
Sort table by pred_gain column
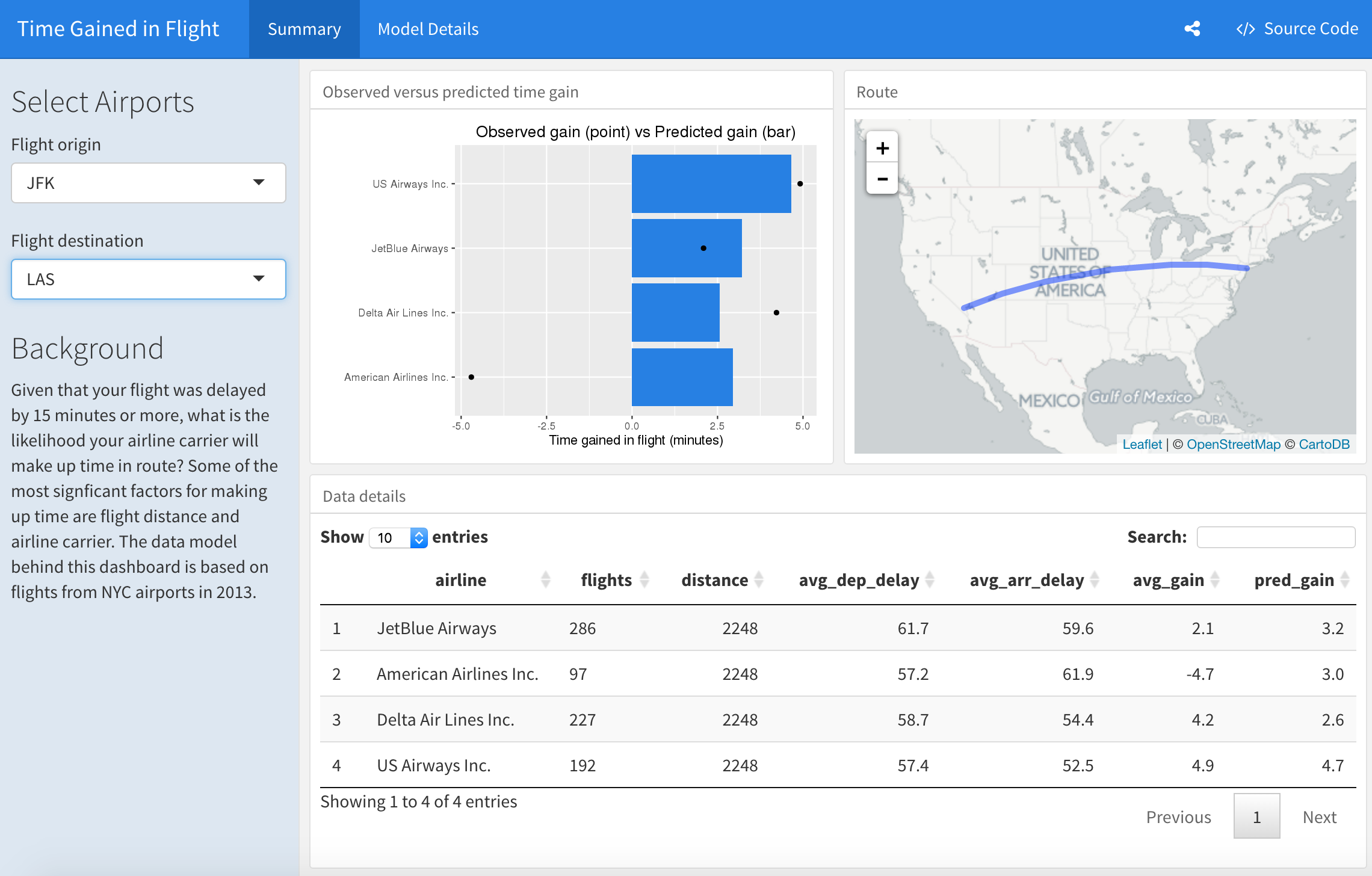click(x=1294, y=580)
